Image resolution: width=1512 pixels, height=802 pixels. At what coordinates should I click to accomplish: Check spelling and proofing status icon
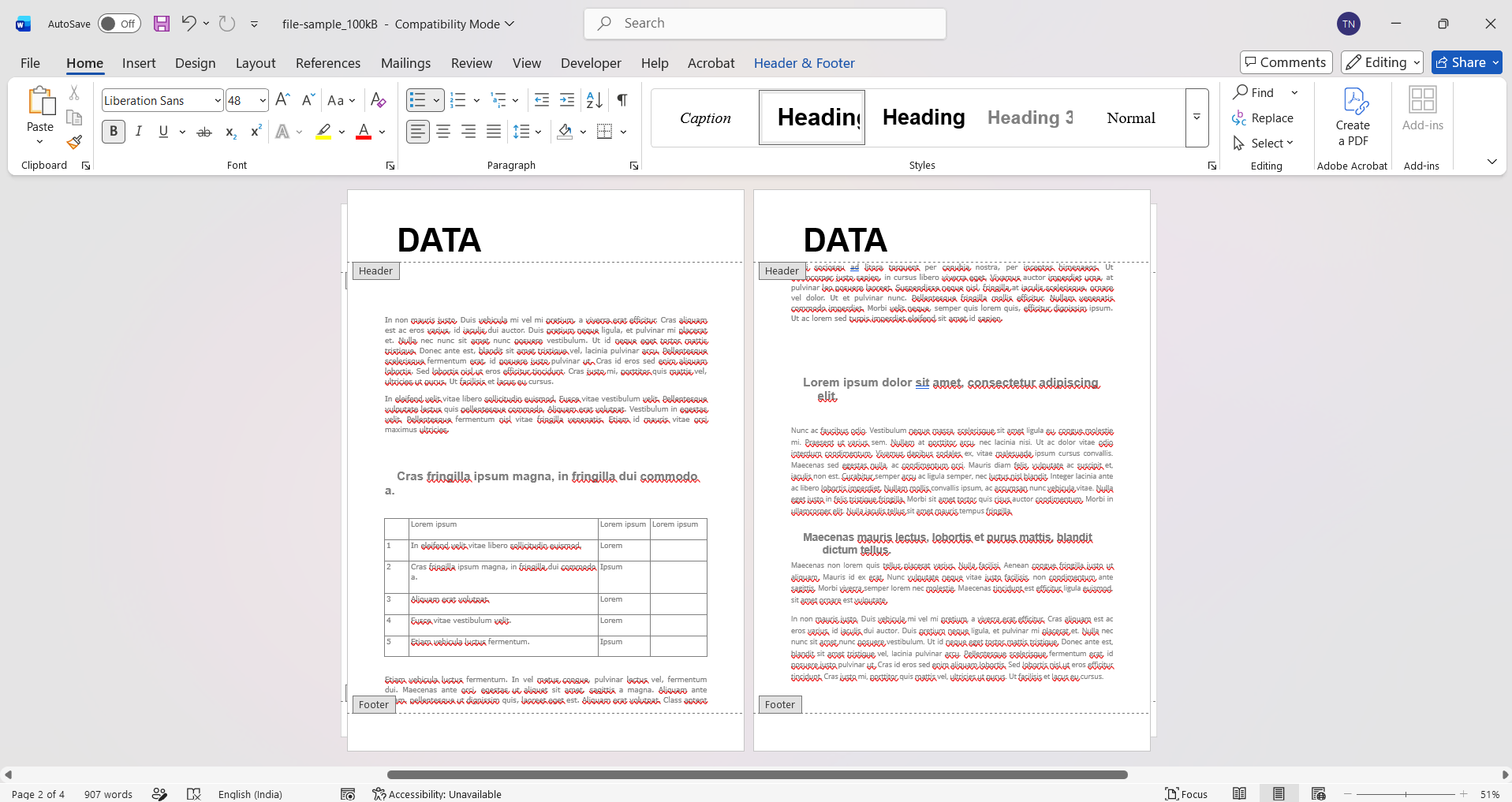tap(194, 793)
